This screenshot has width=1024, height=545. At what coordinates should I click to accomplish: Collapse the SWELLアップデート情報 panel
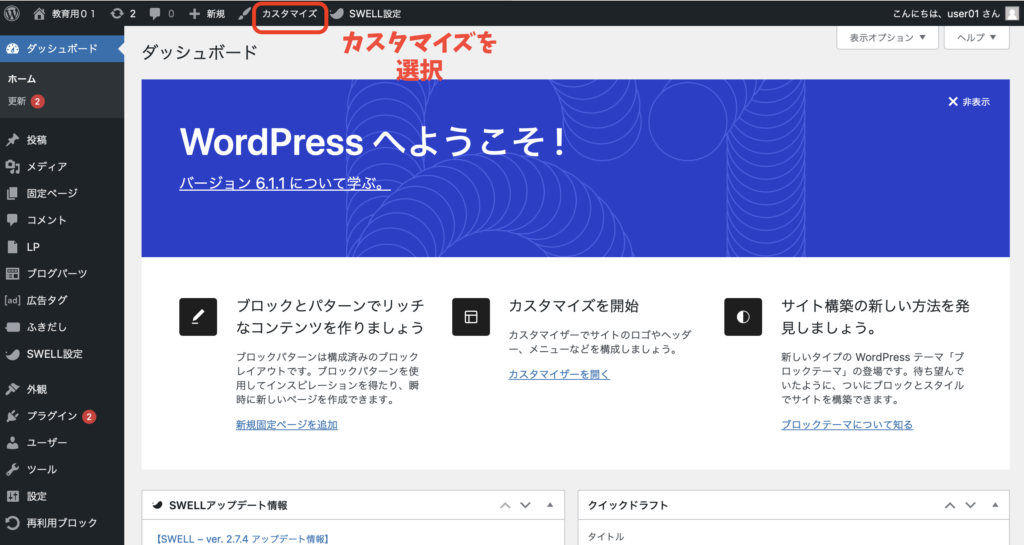coord(550,505)
